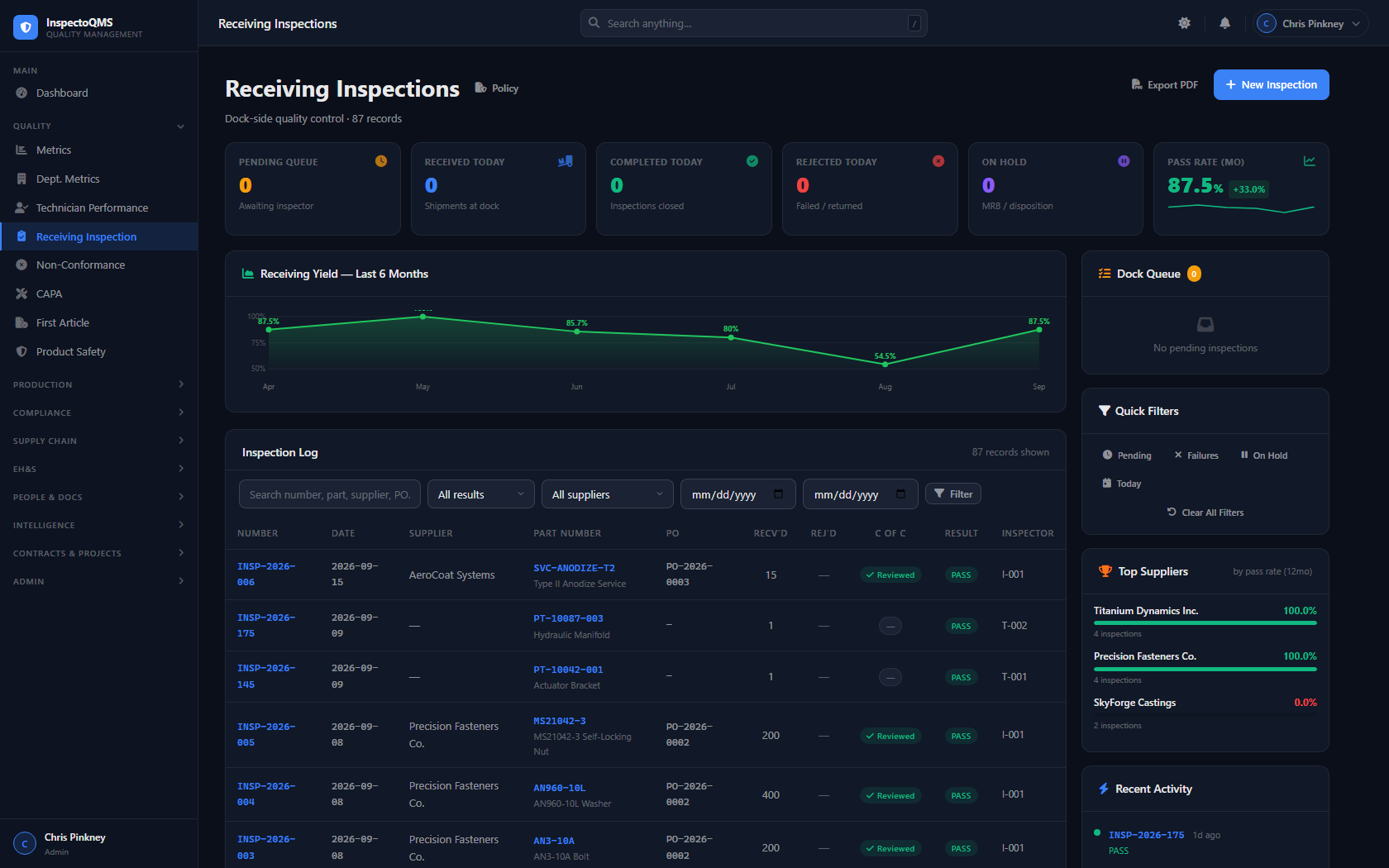Click the Recent Activity lightning icon
Image resolution: width=1389 pixels, height=868 pixels.
tap(1104, 789)
